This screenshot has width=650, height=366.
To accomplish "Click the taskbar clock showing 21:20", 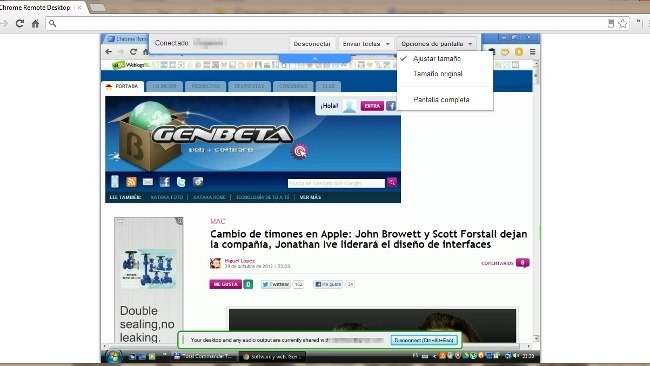I will tap(528, 356).
